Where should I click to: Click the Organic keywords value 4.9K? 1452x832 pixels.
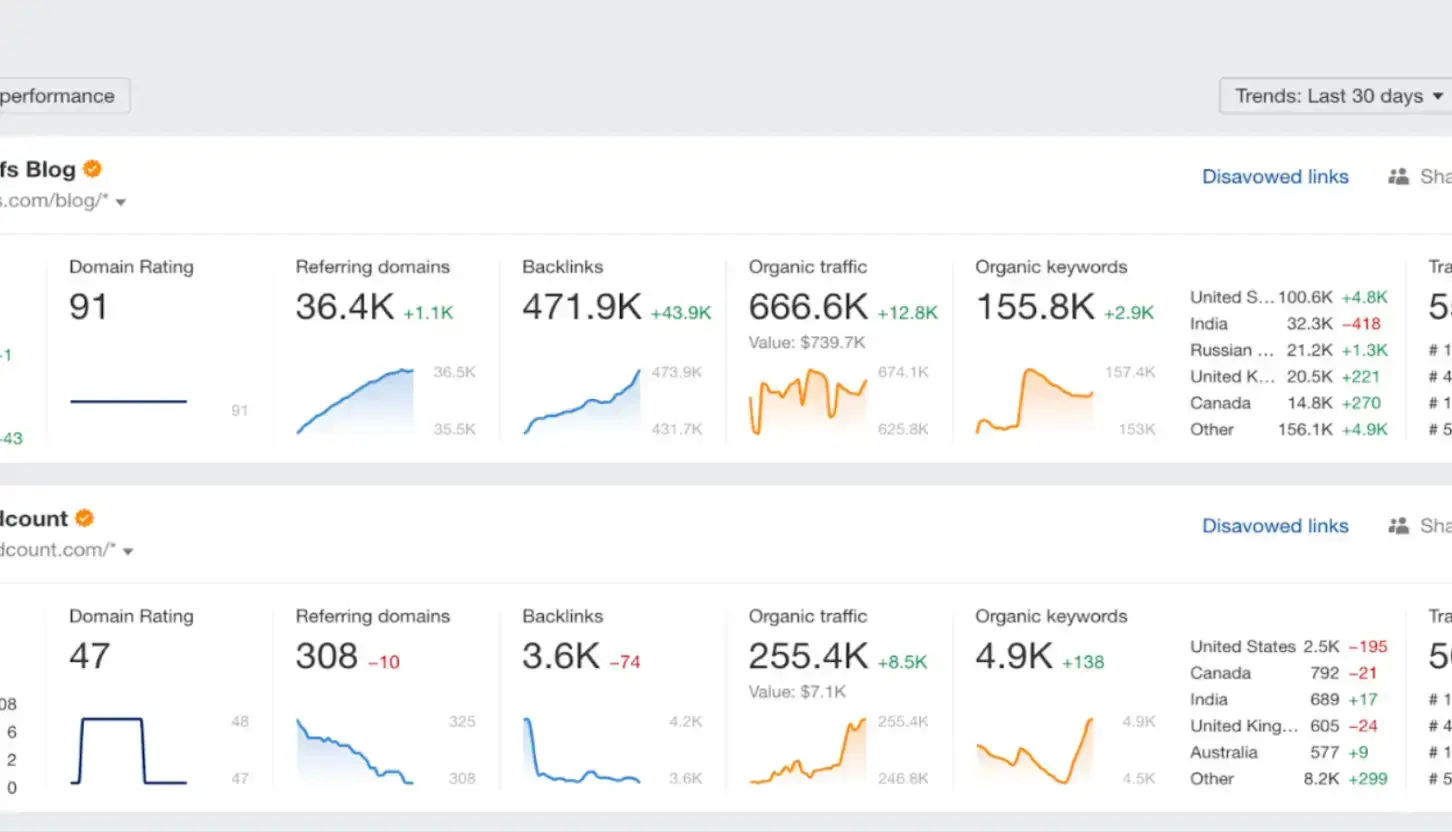coord(1013,655)
